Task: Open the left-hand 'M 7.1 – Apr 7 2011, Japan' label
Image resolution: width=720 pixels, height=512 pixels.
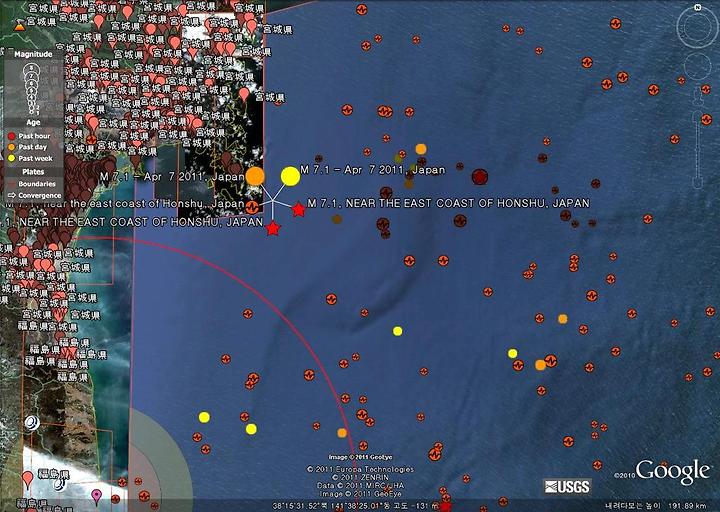Action: [x=172, y=176]
